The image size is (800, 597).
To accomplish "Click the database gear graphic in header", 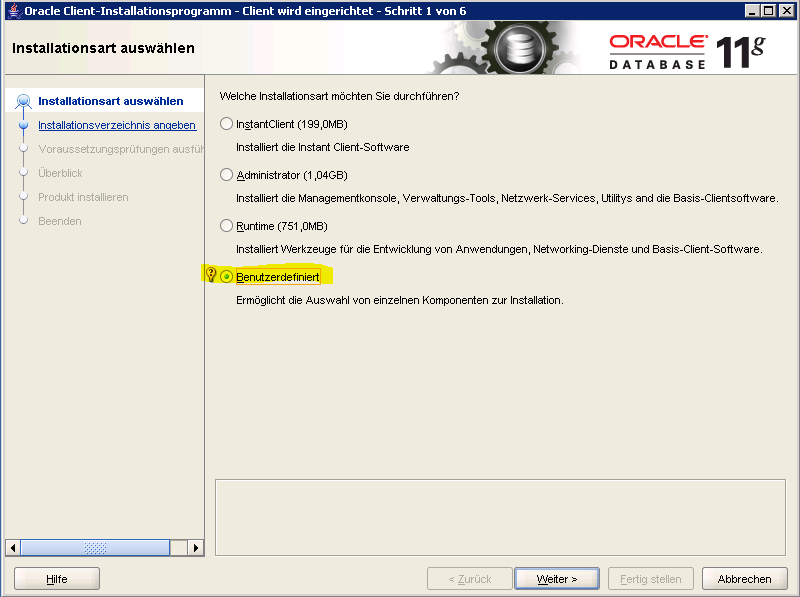I will point(519,48).
